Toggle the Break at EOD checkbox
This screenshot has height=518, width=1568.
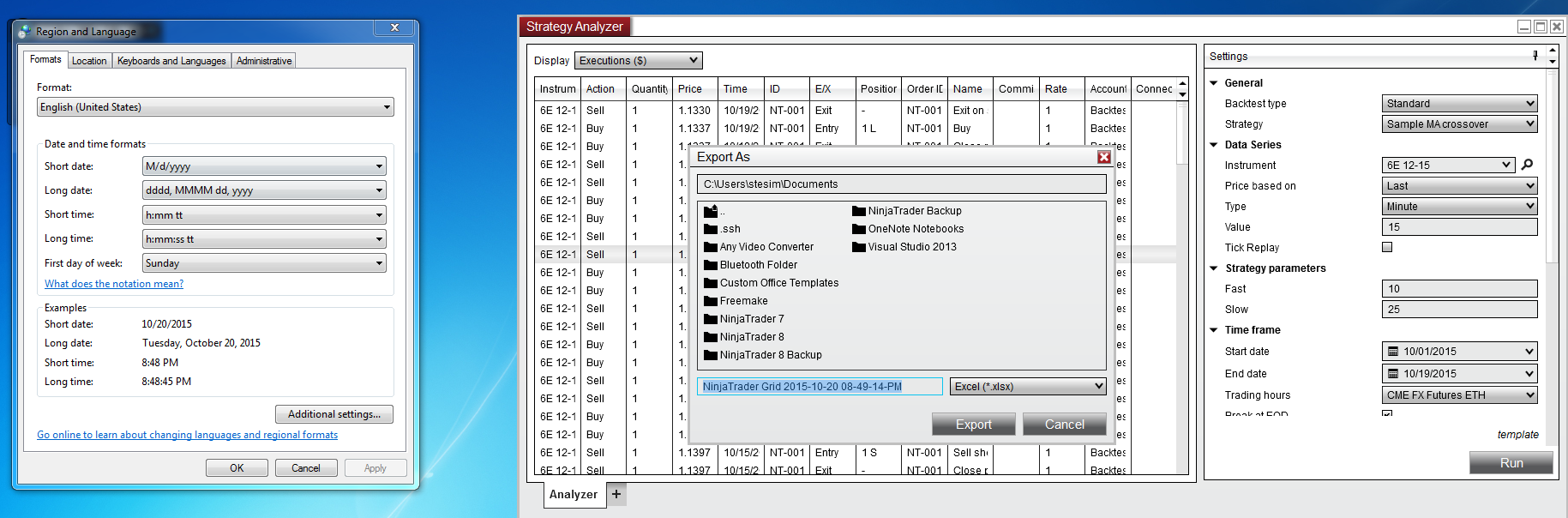coord(1387,413)
